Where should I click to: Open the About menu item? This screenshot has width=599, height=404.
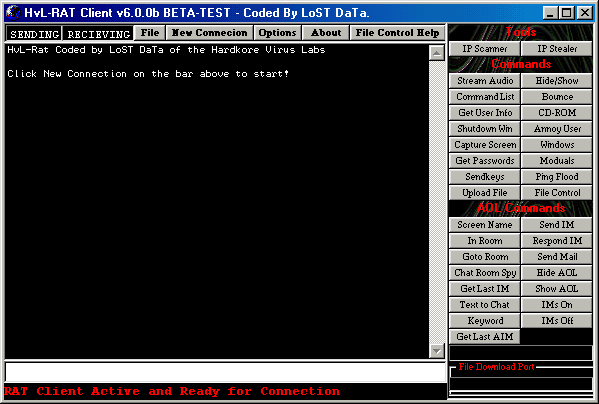(326, 33)
